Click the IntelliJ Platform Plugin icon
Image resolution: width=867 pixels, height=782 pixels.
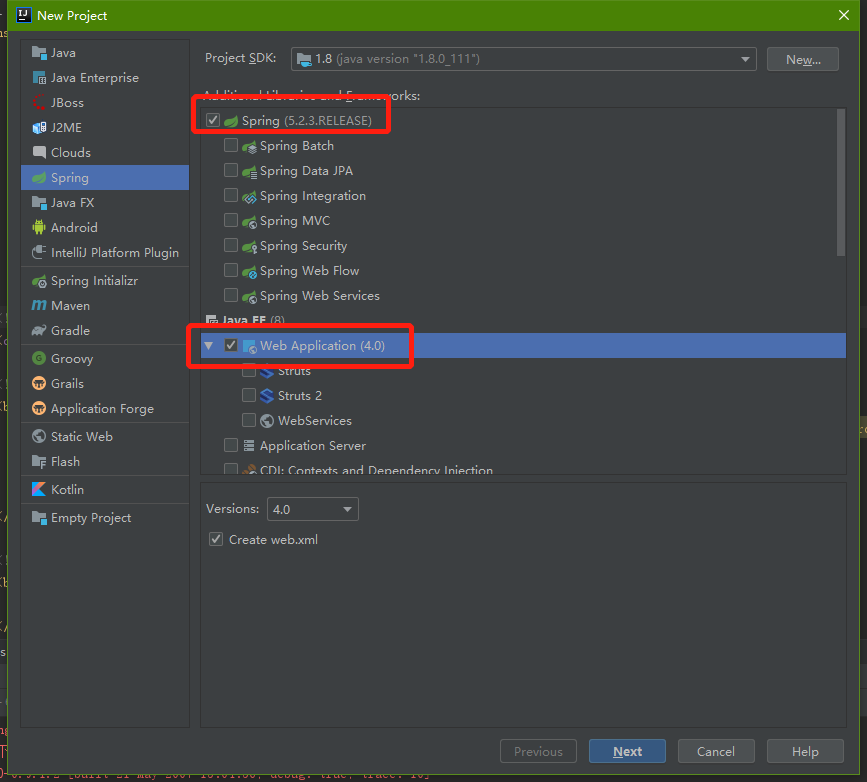coord(39,253)
